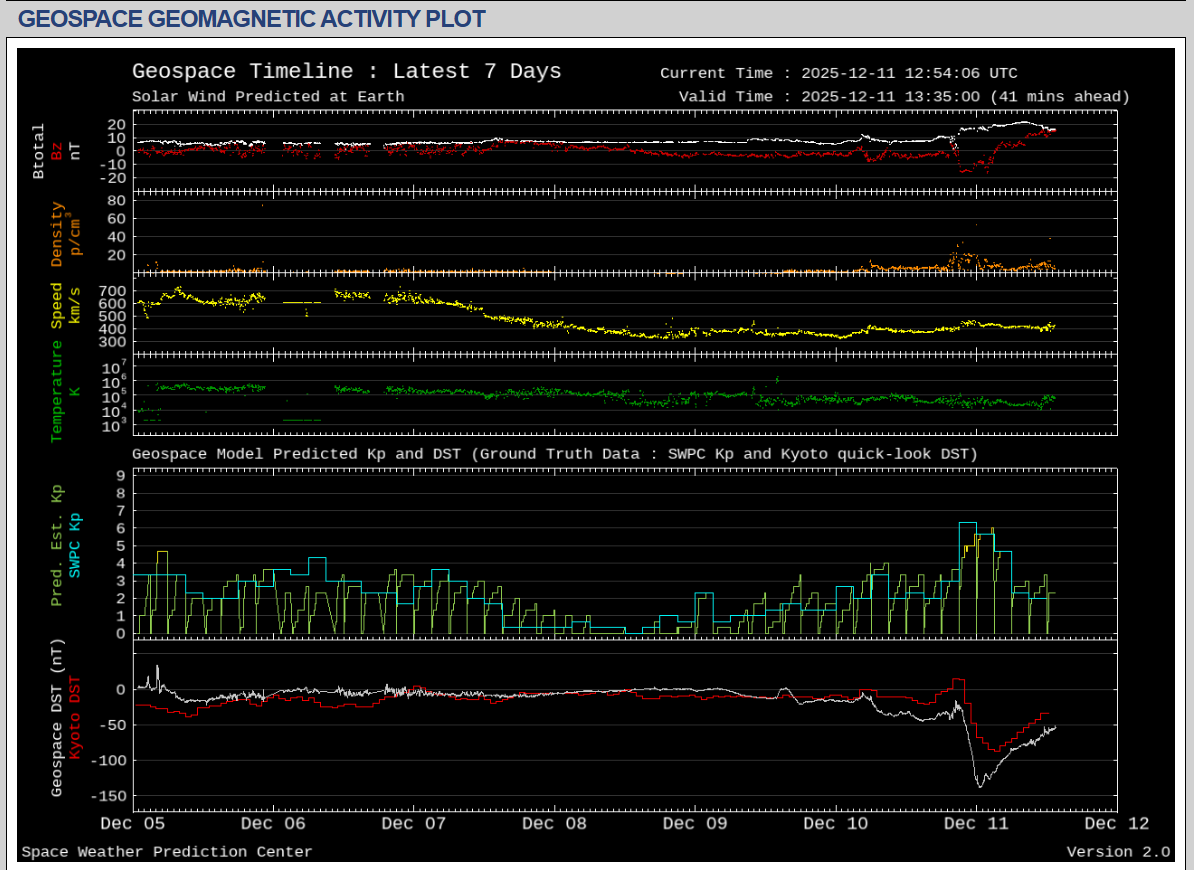Select the orange Density axis label

coord(57,235)
